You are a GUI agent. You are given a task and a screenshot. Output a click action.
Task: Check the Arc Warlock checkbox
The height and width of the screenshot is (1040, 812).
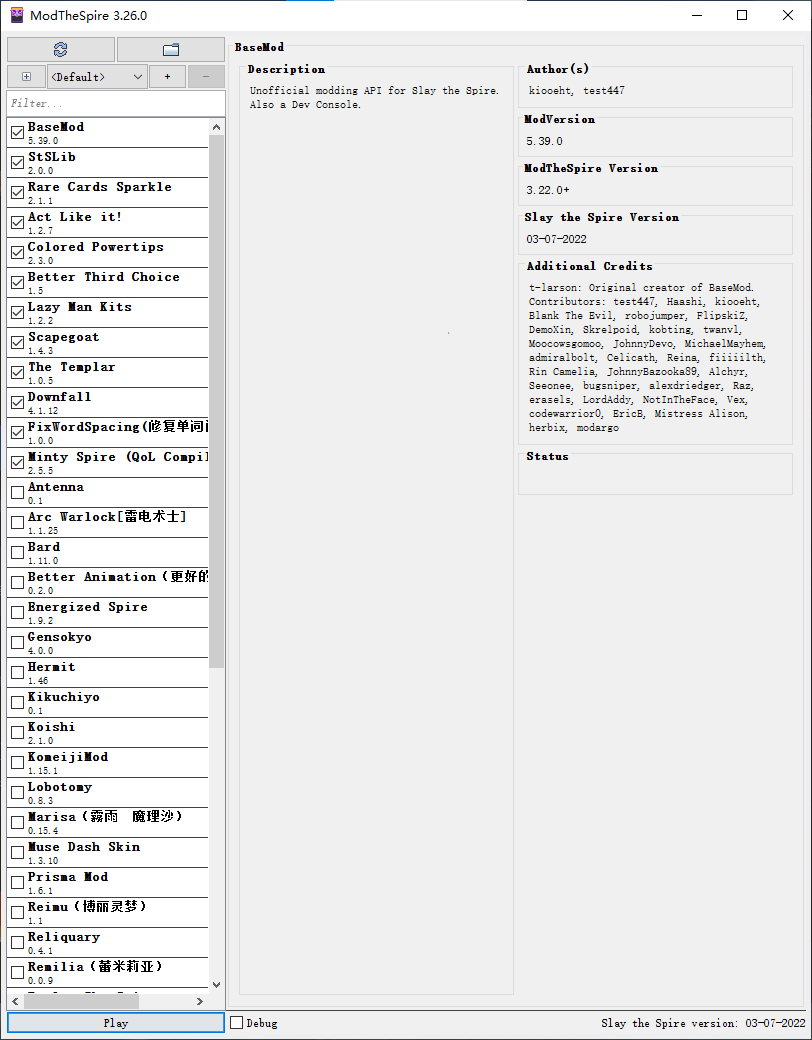pos(18,523)
